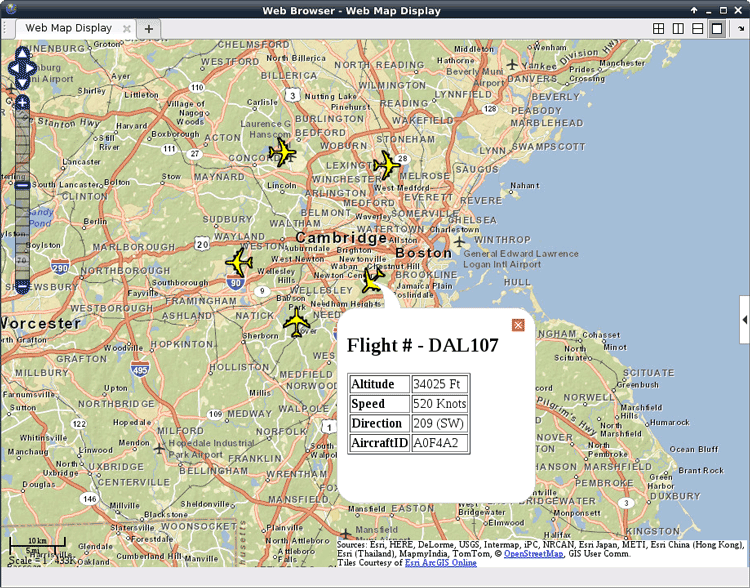The width and height of the screenshot is (750, 588).
Task: Open a new tab with plus button
Action: click(x=149, y=29)
